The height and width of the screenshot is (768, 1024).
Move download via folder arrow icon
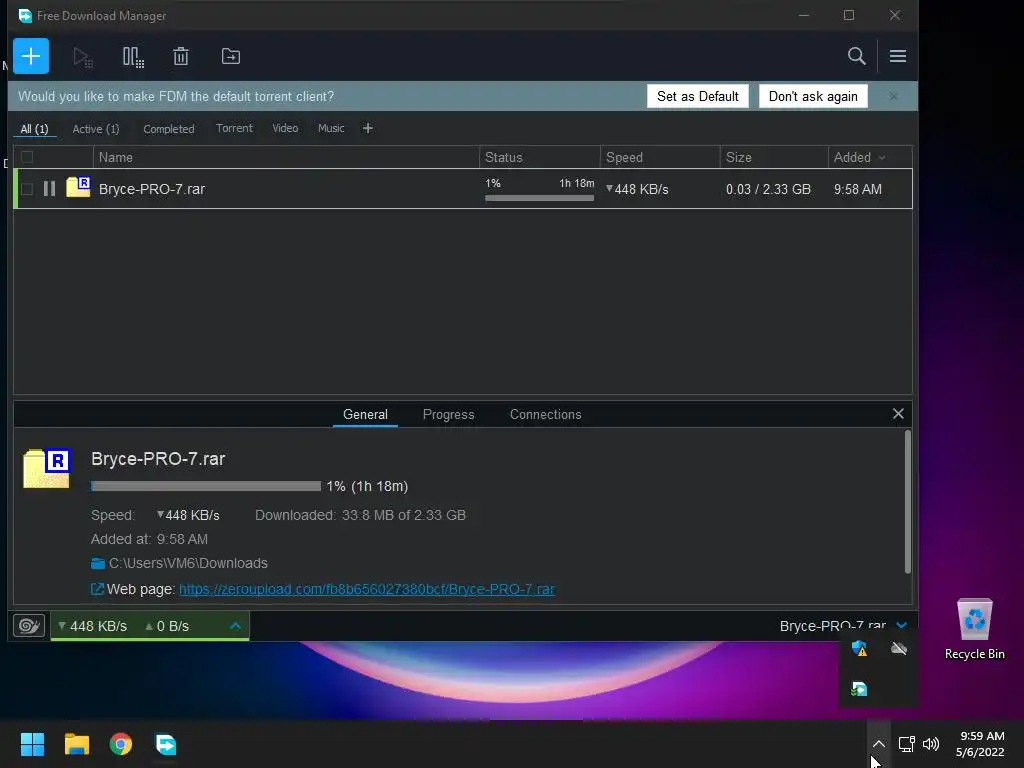(231, 57)
